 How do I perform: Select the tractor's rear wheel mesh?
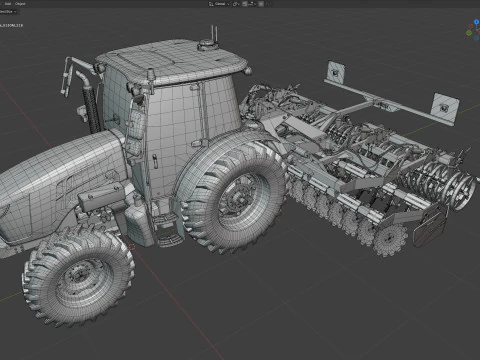pyautogui.click(x=236, y=197)
